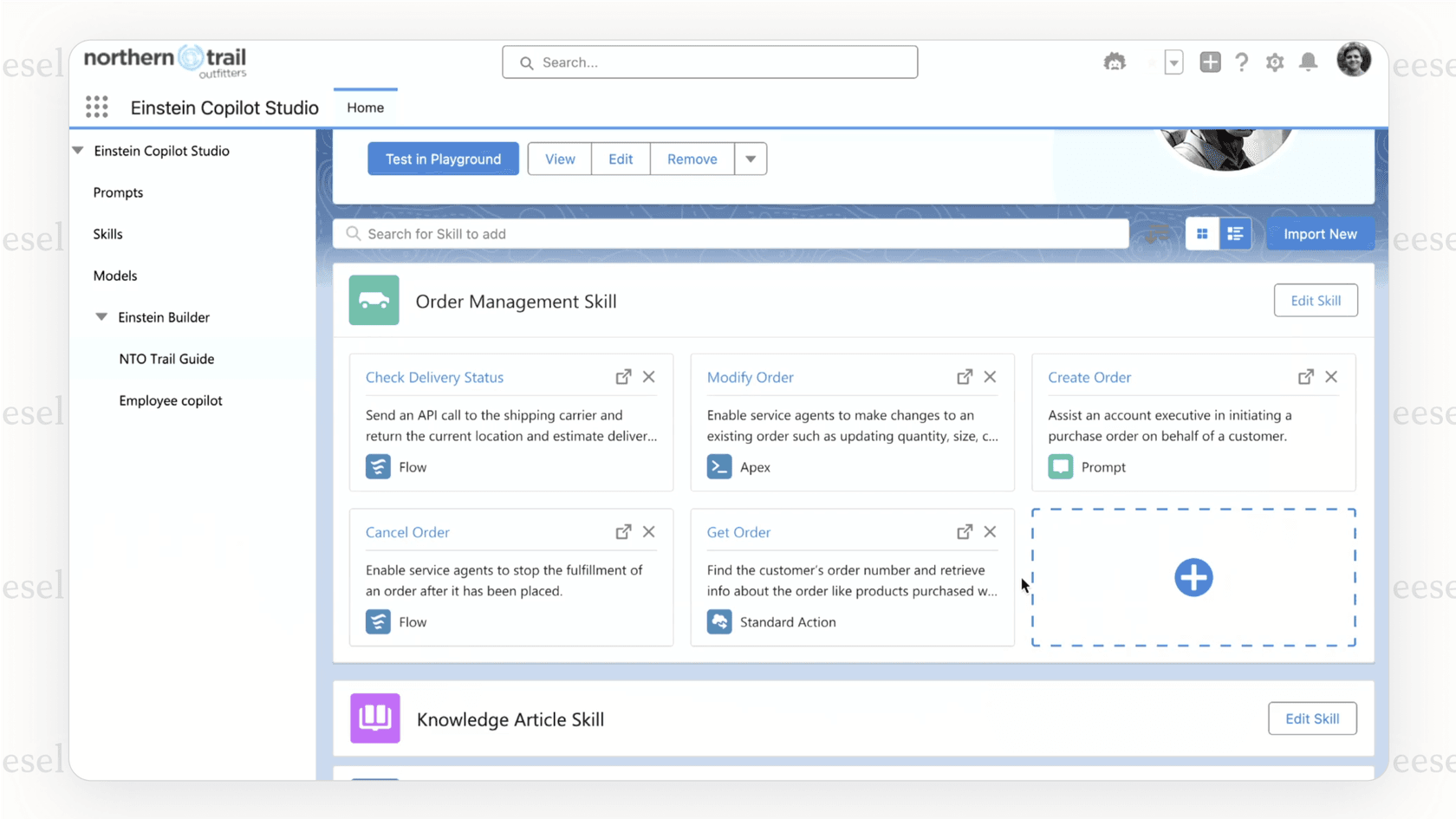Open Modify Order in new window
The image size is (1456, 819).
[x=965, y=377]
